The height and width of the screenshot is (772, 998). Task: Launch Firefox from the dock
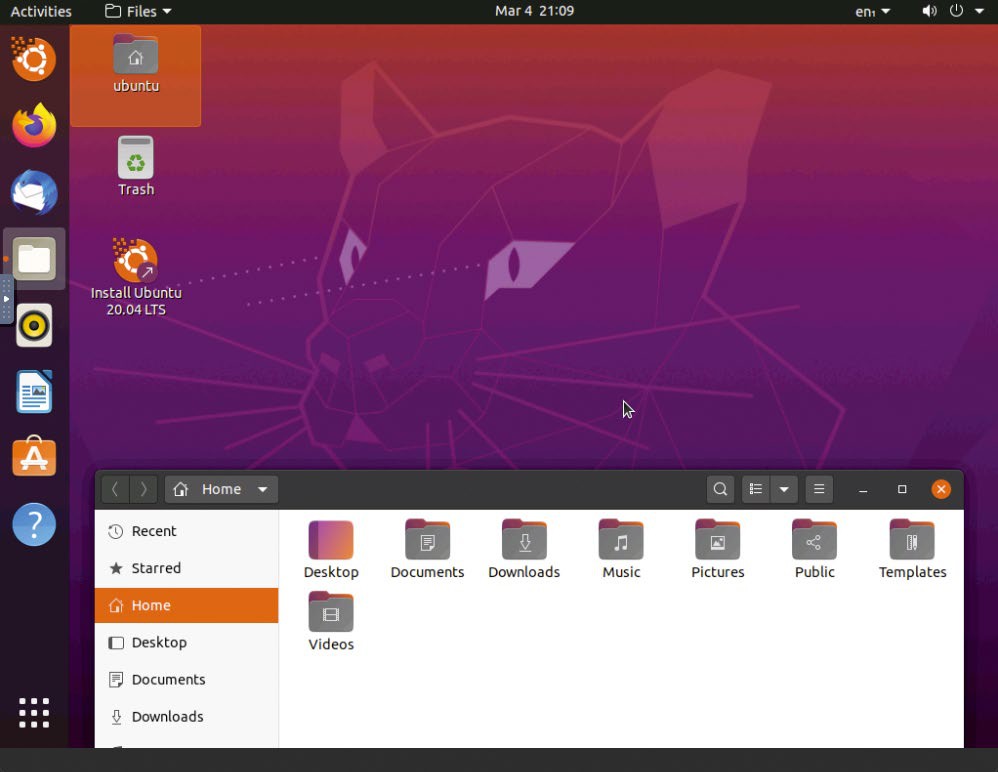pos(34,125)
